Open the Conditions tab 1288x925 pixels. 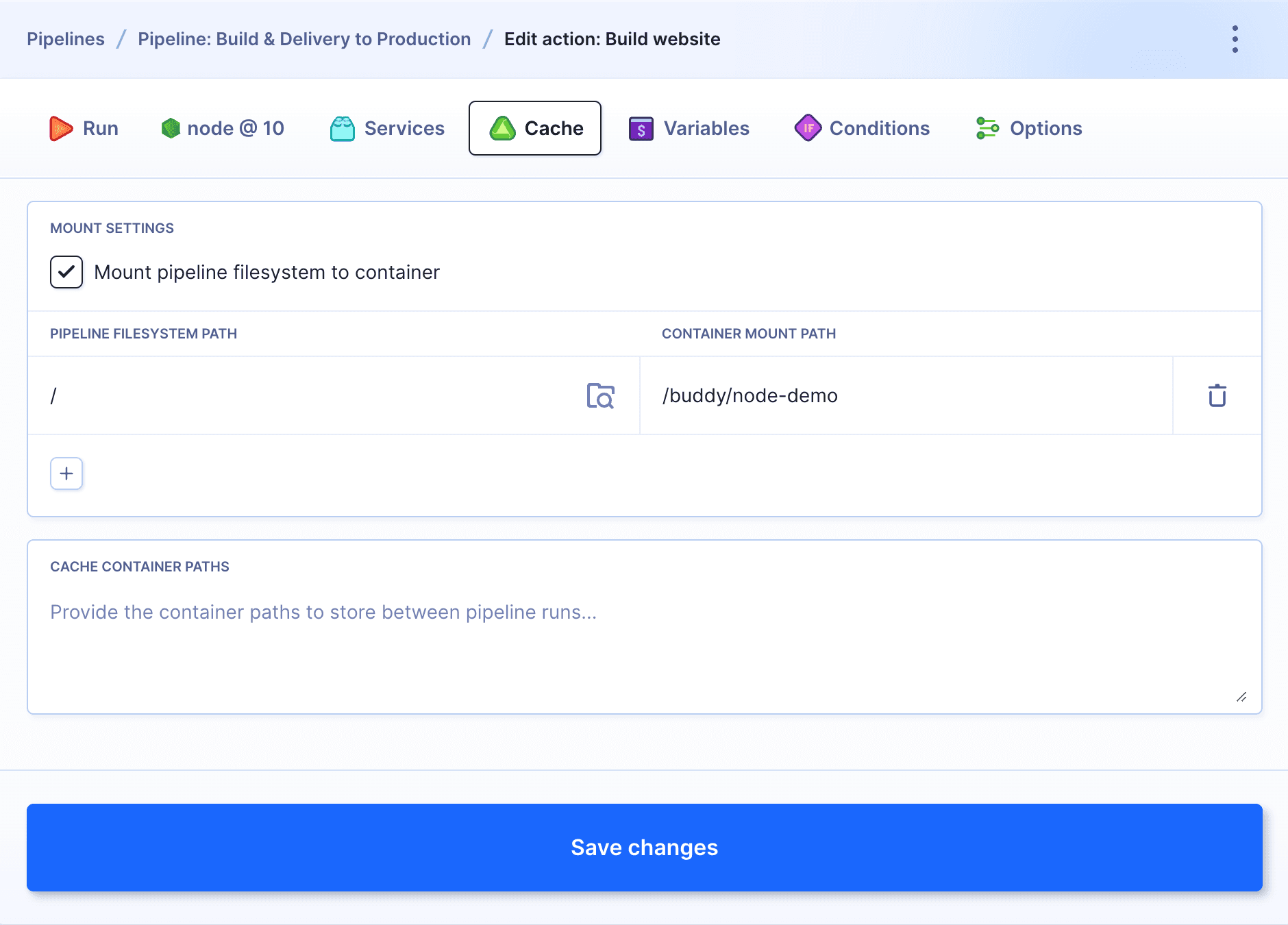tap(879, 128)
